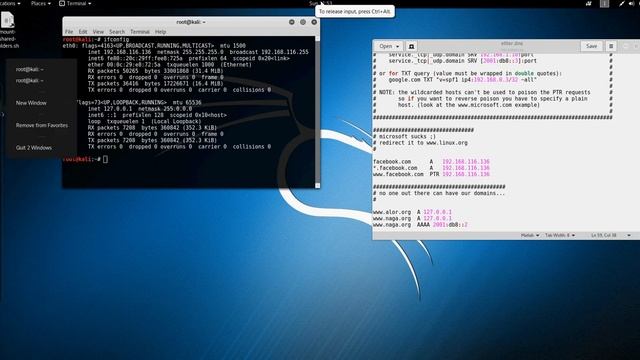Choose New Window from dock menu
The height and width of the screenshot is (360, 640).
coord(31,103)
